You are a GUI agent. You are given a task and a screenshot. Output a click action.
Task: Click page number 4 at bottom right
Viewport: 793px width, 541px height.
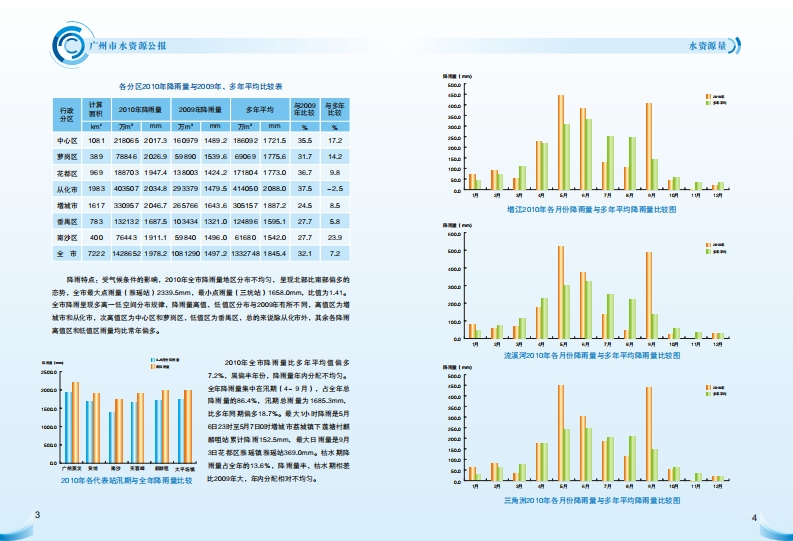pos(755,516)
